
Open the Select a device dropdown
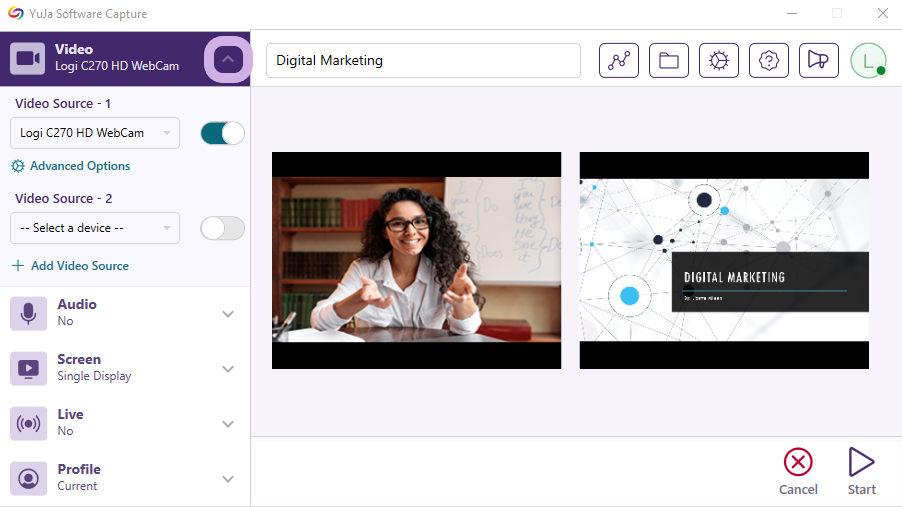[95, 228]
